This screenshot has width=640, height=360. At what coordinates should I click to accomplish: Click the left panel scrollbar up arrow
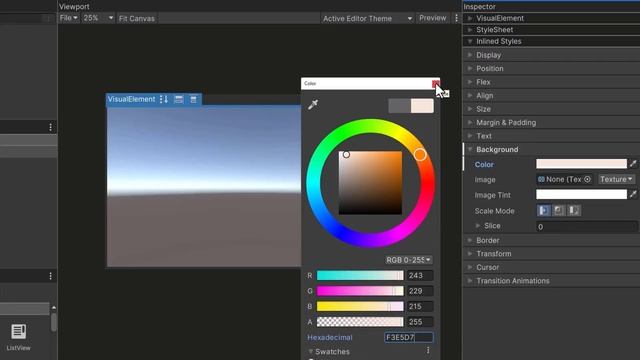53,307
